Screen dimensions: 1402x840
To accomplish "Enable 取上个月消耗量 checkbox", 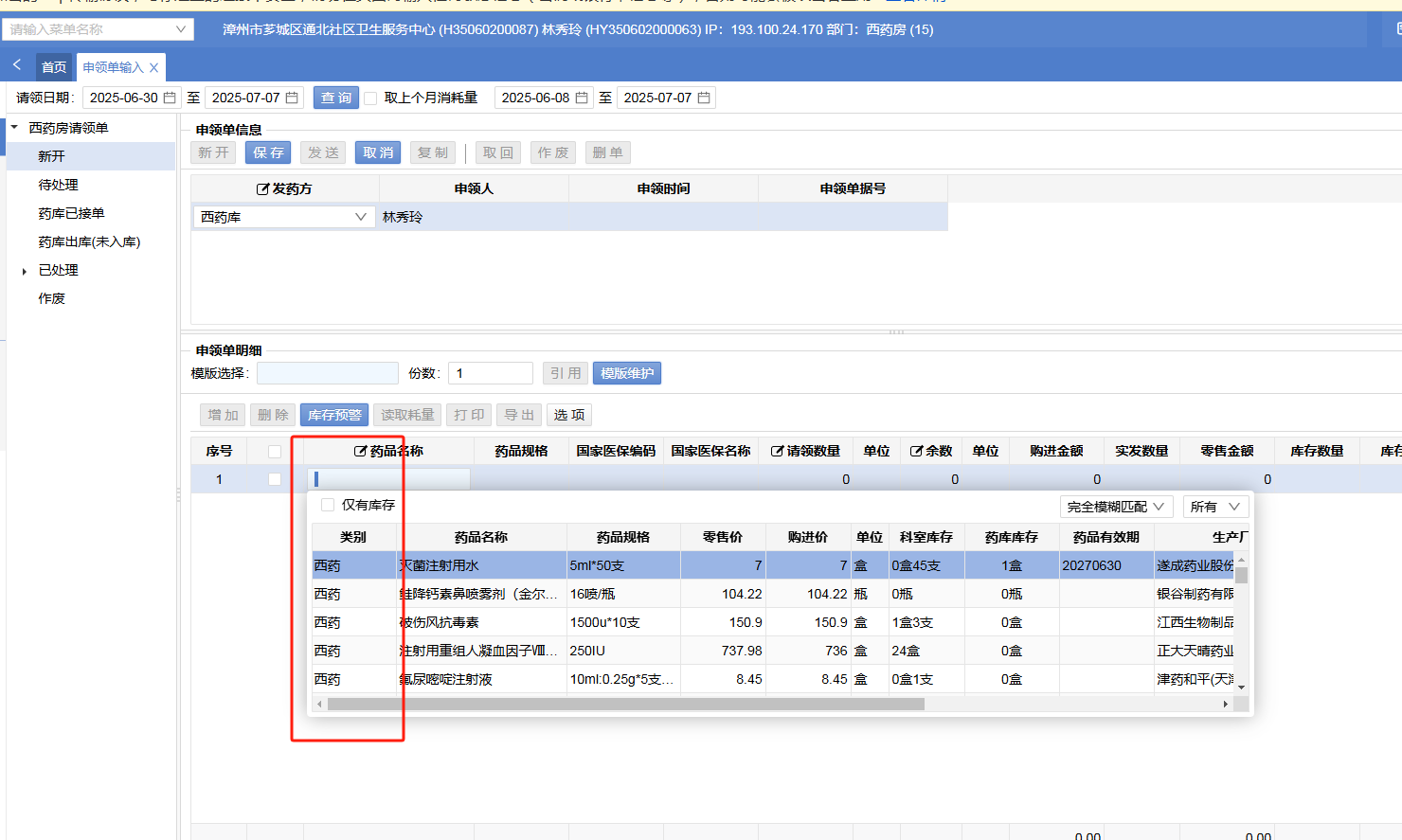I will [370, 98].
